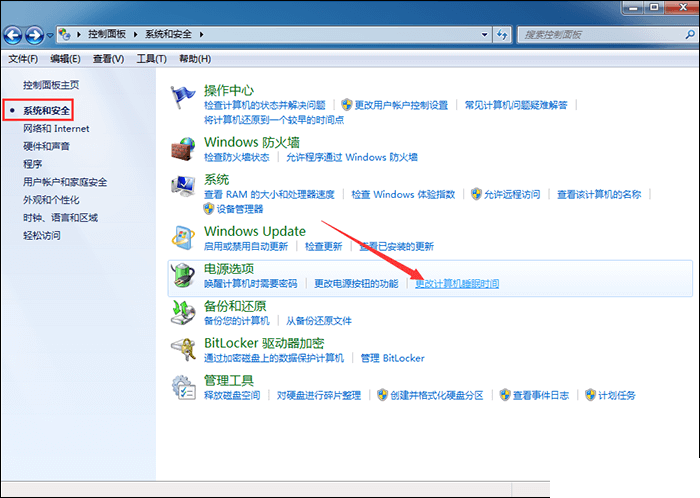
Task: Click shield icon beside 查看事件日志
Action: tap(505, 395)
